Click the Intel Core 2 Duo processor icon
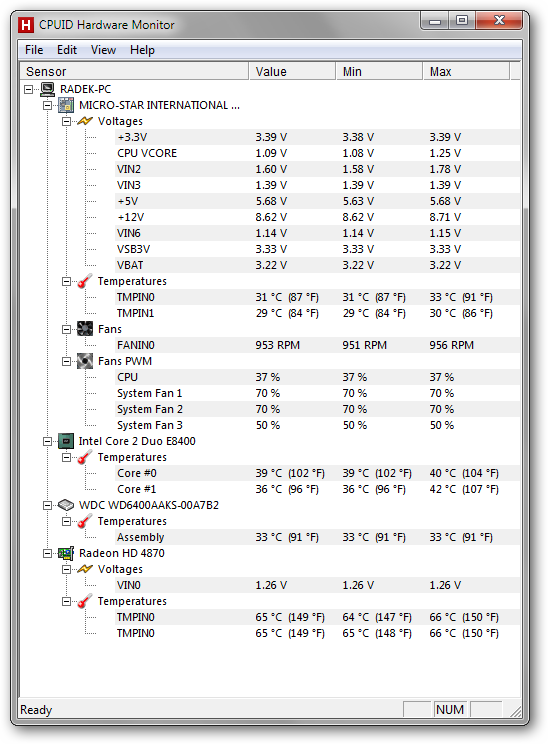The image size is (548, 744). click(x=66, y=441)
